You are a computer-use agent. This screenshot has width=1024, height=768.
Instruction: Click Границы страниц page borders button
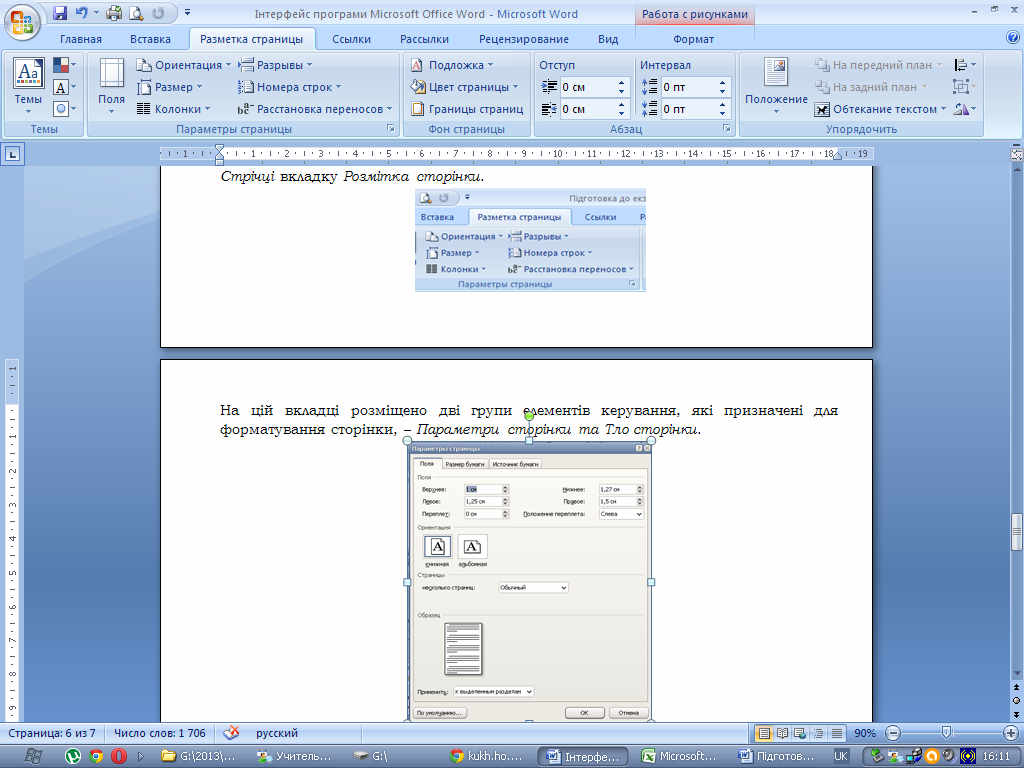pyautogui.click(x=467, y=109)
